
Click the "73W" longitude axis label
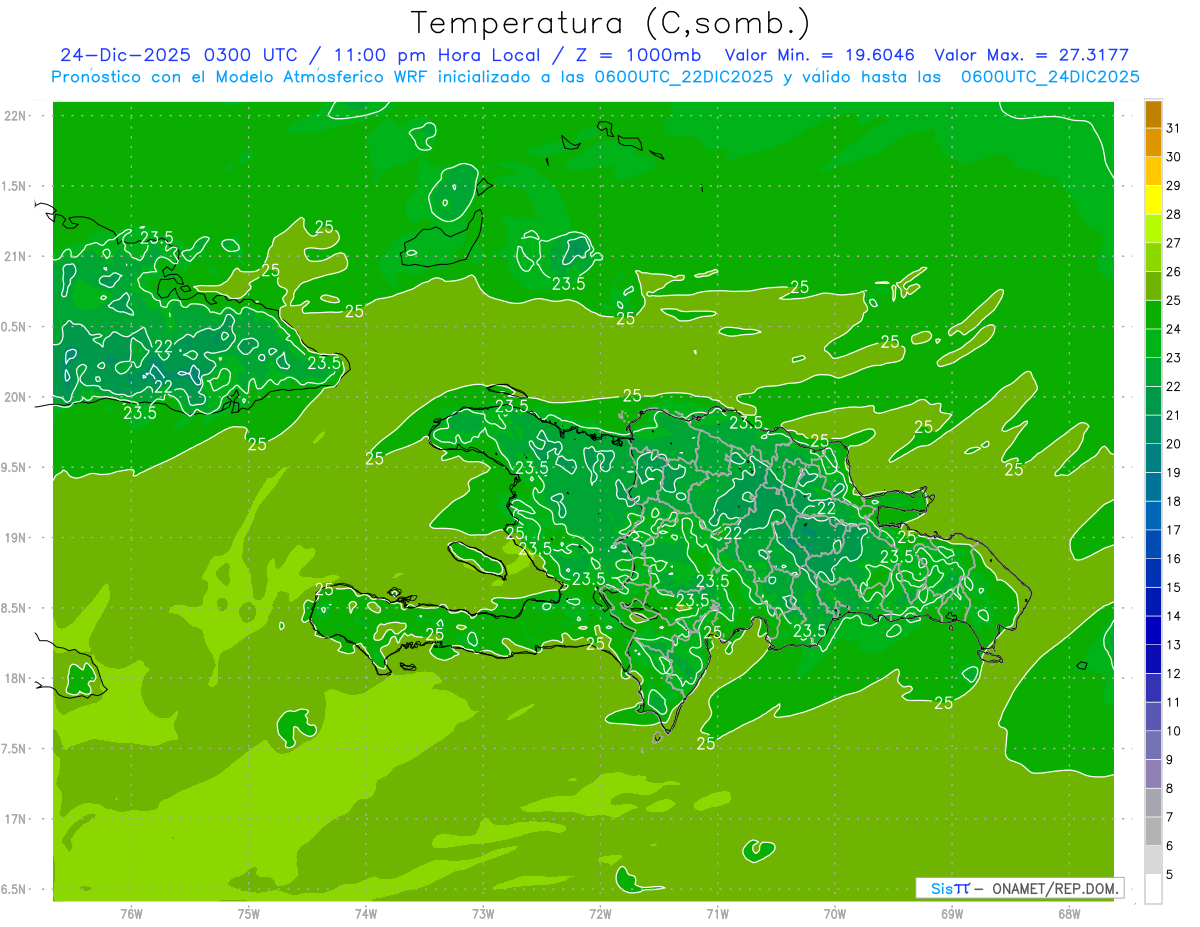(483, 913)
